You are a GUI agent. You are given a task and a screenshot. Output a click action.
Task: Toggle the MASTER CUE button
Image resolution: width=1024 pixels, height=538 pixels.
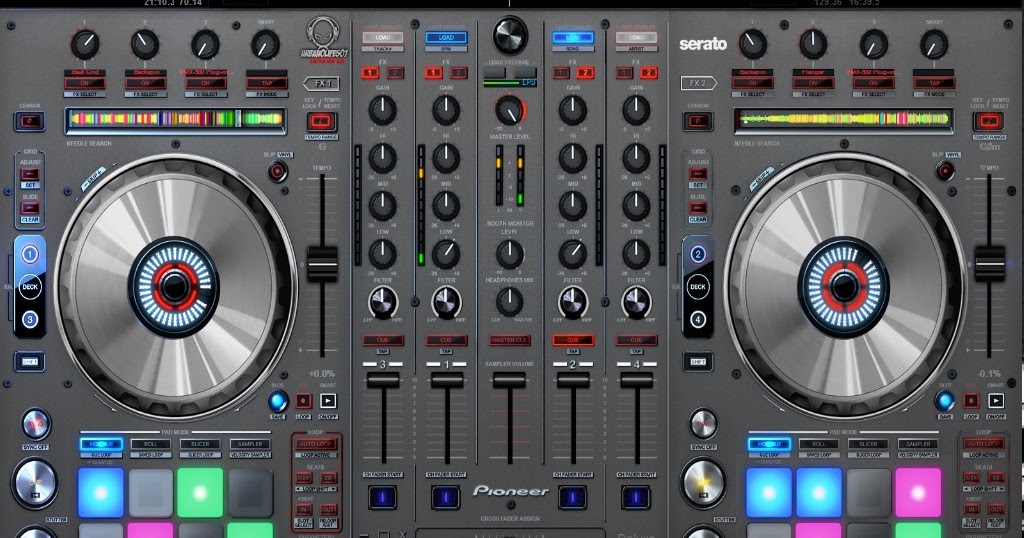click(x=509, y=340)
